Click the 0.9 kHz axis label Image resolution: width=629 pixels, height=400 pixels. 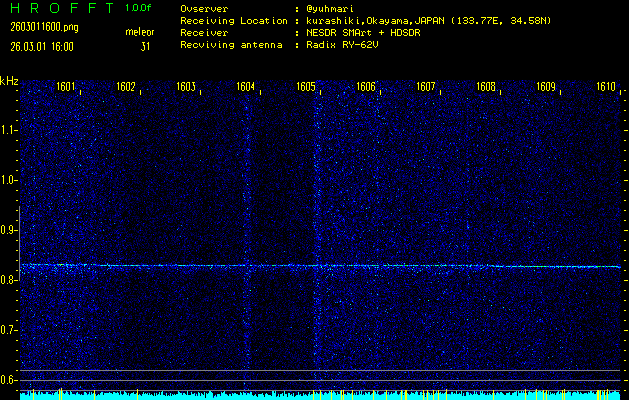pos(8,230)
